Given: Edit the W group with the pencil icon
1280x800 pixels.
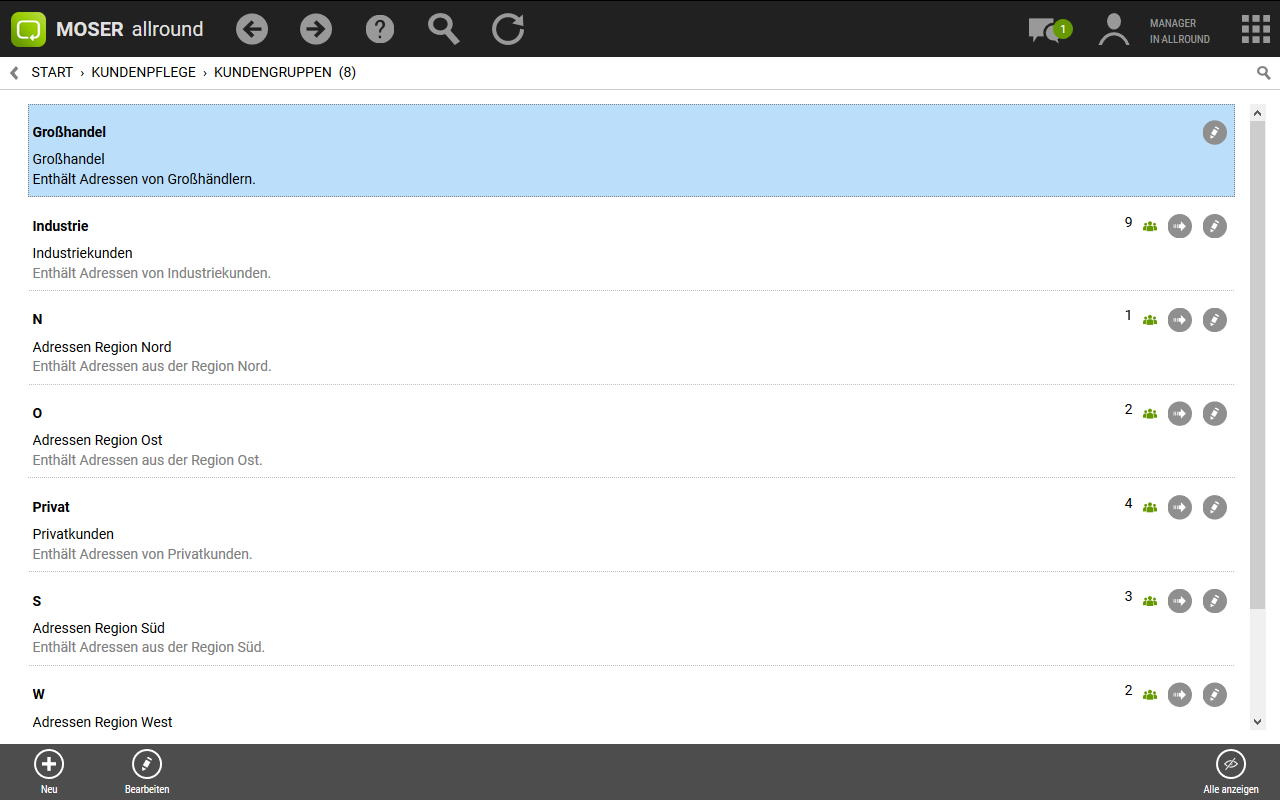Looking at the screenshot, I should pyautogui.click(x=1214, y=694).
